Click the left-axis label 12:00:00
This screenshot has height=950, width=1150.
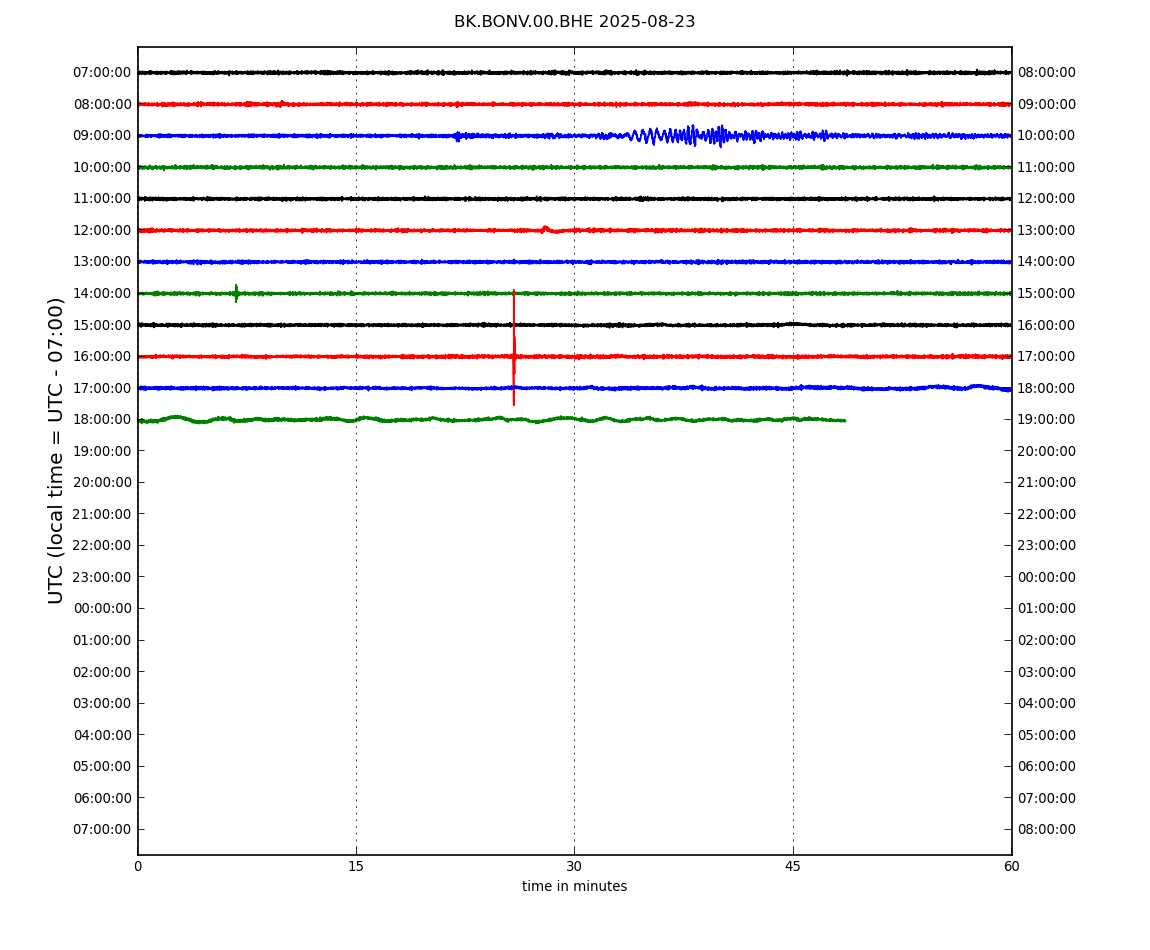click(103, 230)
